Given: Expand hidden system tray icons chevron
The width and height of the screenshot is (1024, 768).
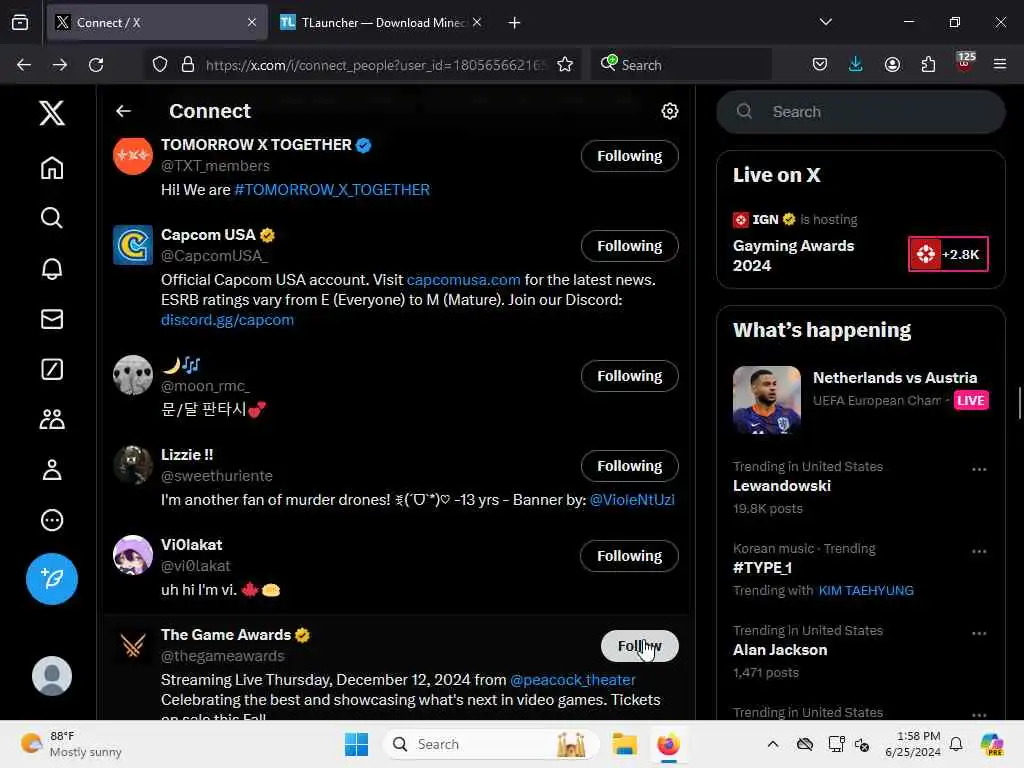Looking at the screenshot, I should [x=773, y=744].
